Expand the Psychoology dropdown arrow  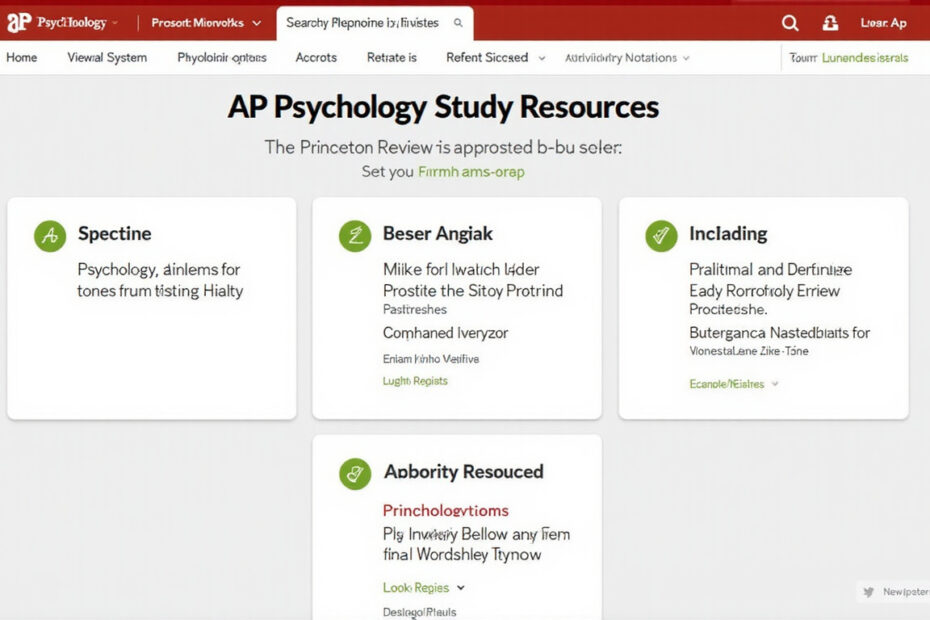point(115,23)
